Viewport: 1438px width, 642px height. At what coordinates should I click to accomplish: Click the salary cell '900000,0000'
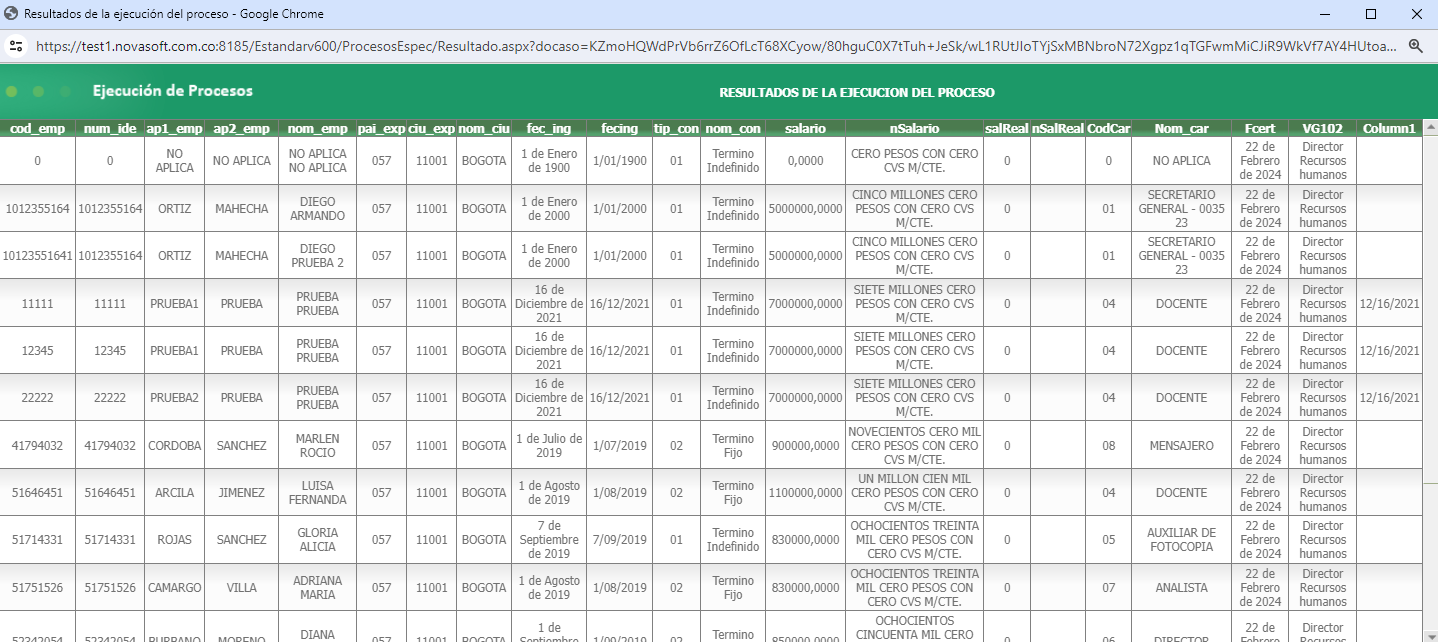(806, 446)
